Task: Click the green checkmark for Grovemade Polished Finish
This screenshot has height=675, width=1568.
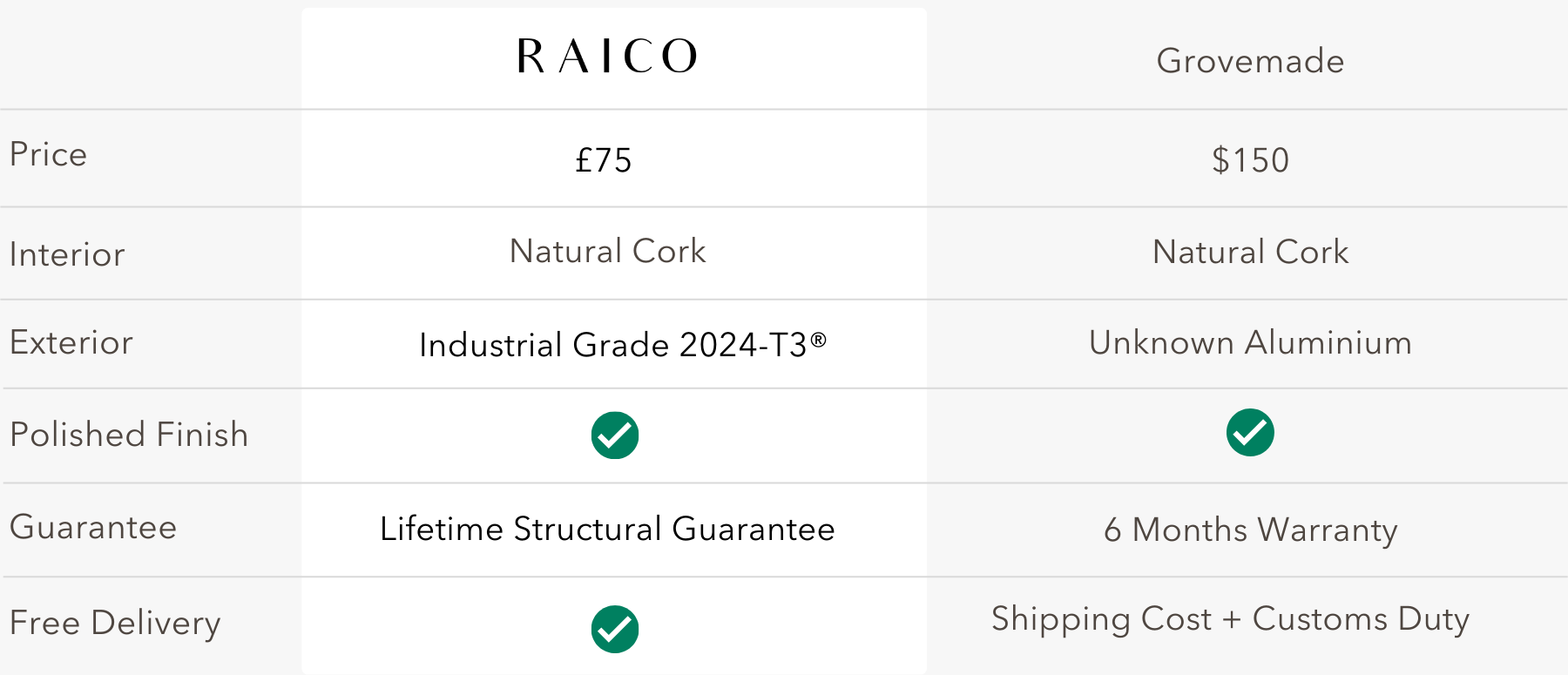Action: pos(1250,433)
